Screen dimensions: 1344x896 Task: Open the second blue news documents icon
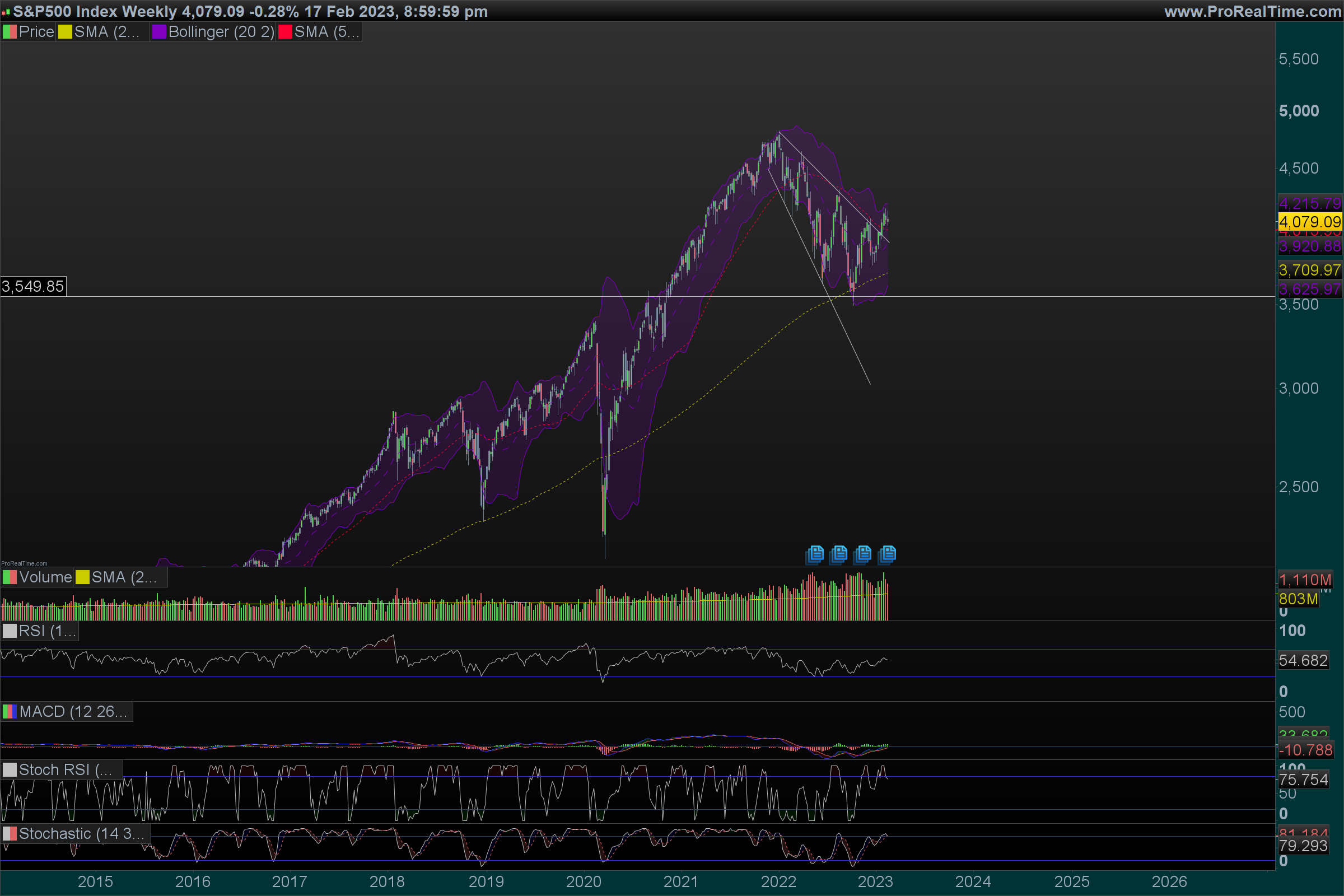click(839, 554)
